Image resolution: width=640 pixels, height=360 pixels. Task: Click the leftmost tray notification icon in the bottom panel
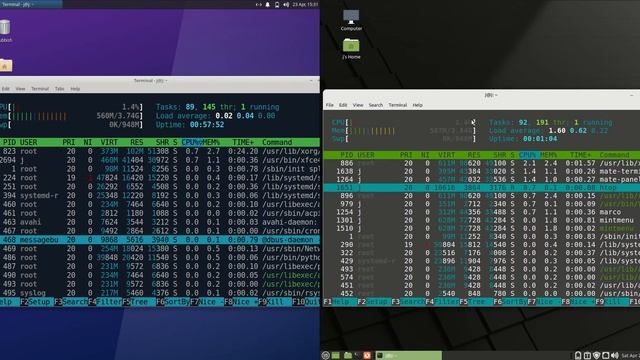pos(578,356)
